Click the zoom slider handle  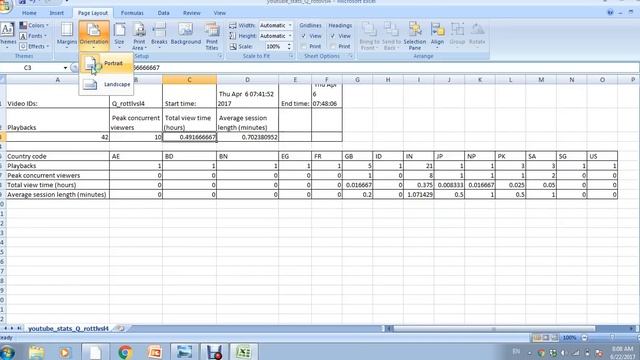coord(612,337)
